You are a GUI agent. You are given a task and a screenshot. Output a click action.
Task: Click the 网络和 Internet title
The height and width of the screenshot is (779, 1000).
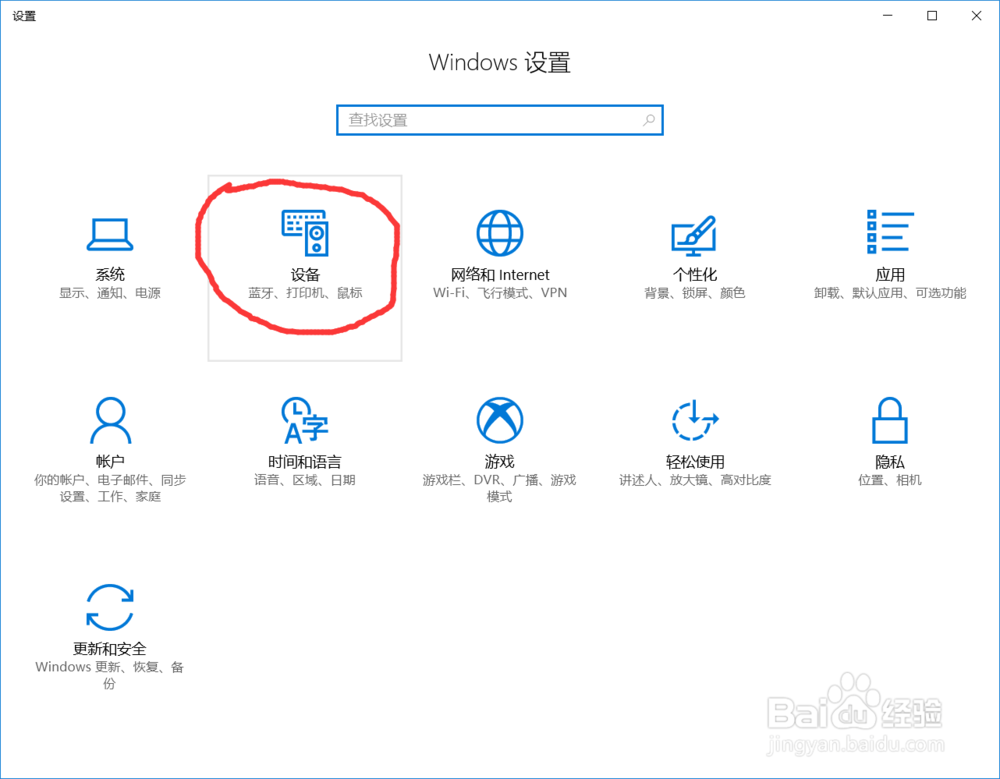(500, 274)
